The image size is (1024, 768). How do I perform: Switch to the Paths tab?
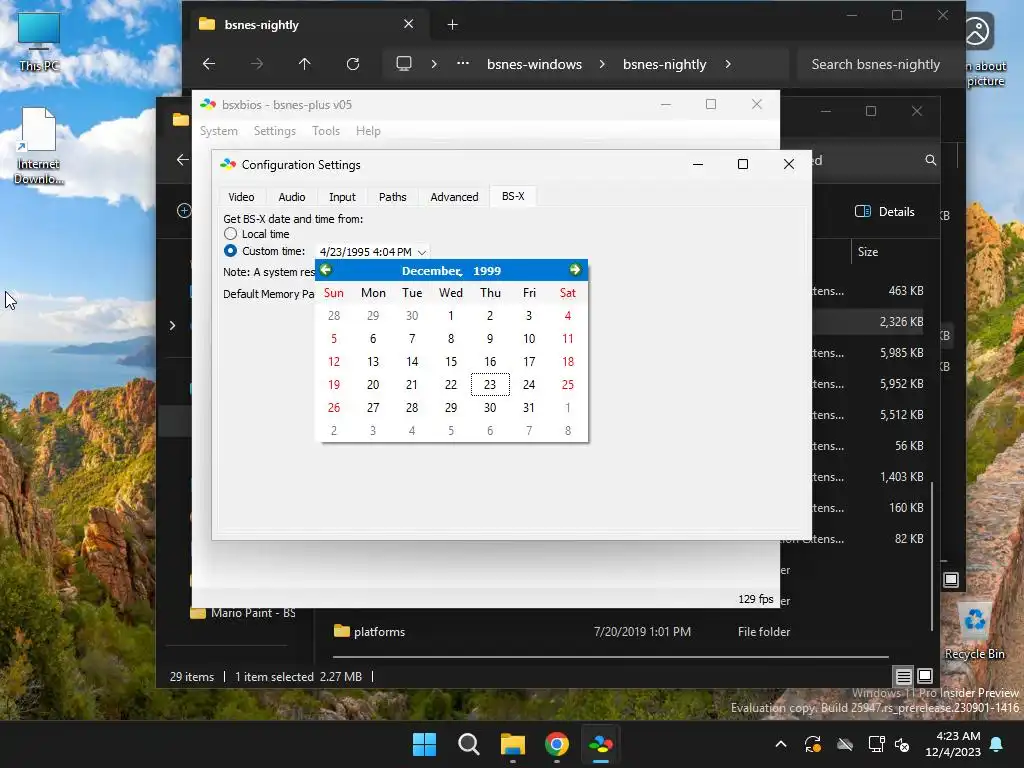click(x=392, y=197)
